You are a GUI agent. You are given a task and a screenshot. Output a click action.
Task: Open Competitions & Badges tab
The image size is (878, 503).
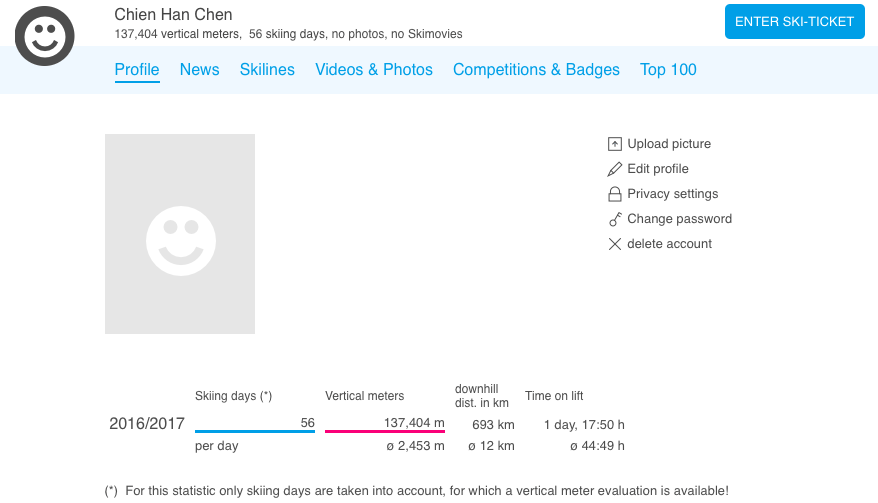pos(536,70)
